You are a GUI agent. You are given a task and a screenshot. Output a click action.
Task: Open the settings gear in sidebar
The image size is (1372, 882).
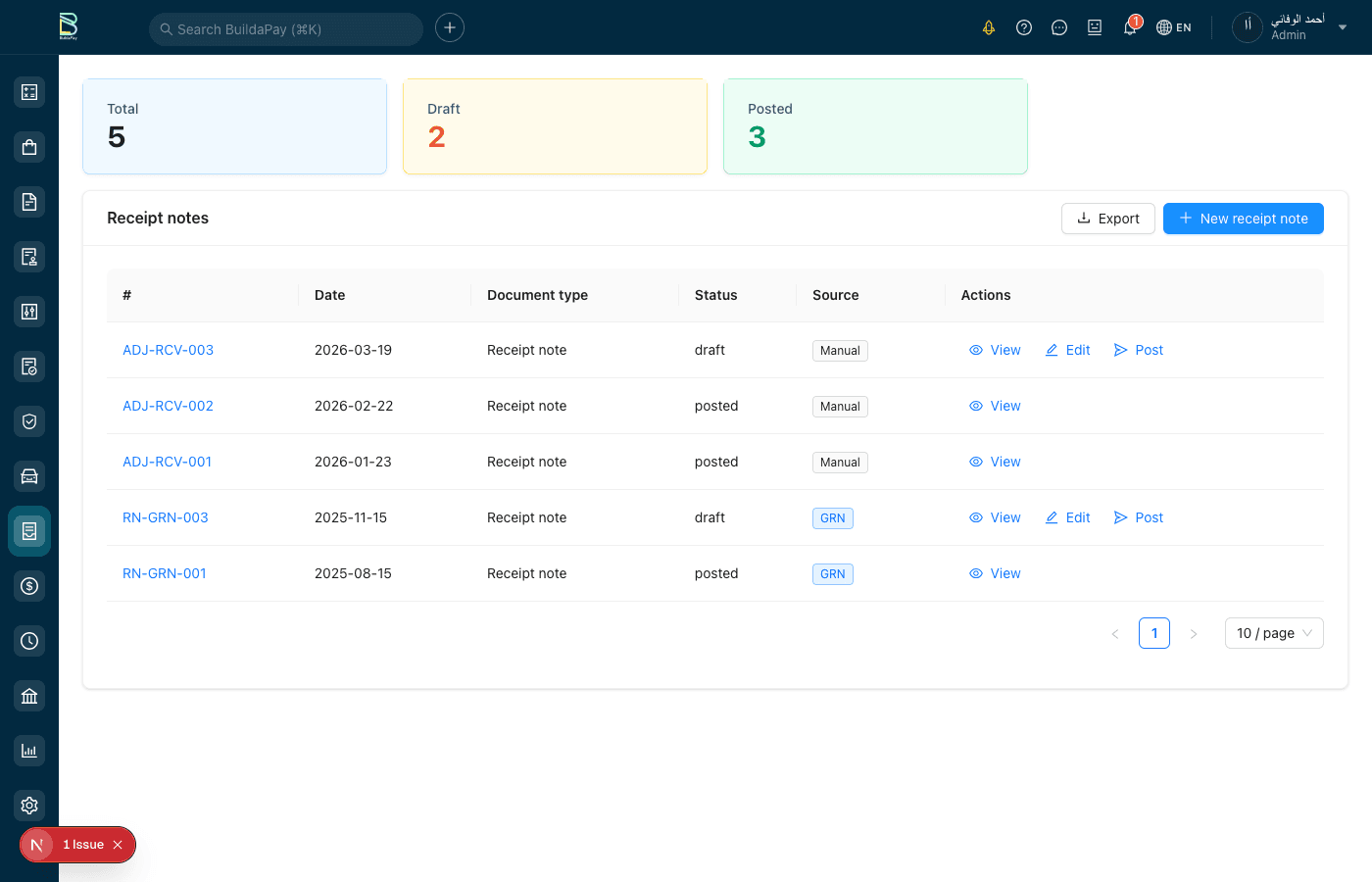[x=29, y=806]
